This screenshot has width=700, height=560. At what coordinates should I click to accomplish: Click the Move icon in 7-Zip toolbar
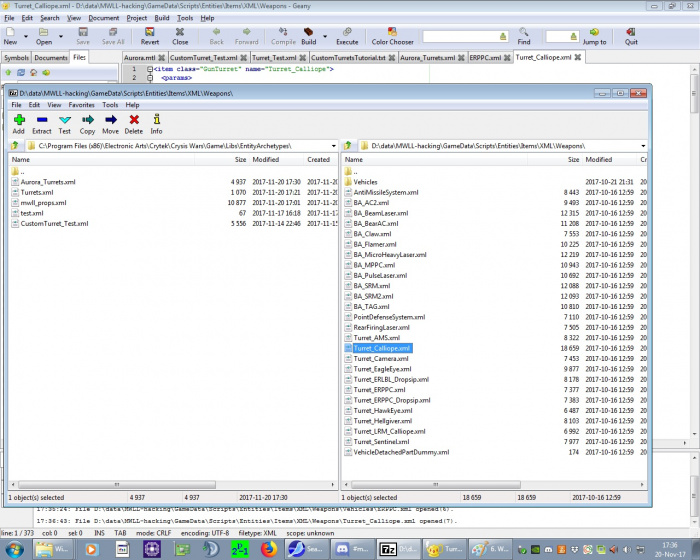tap(110, 123)
